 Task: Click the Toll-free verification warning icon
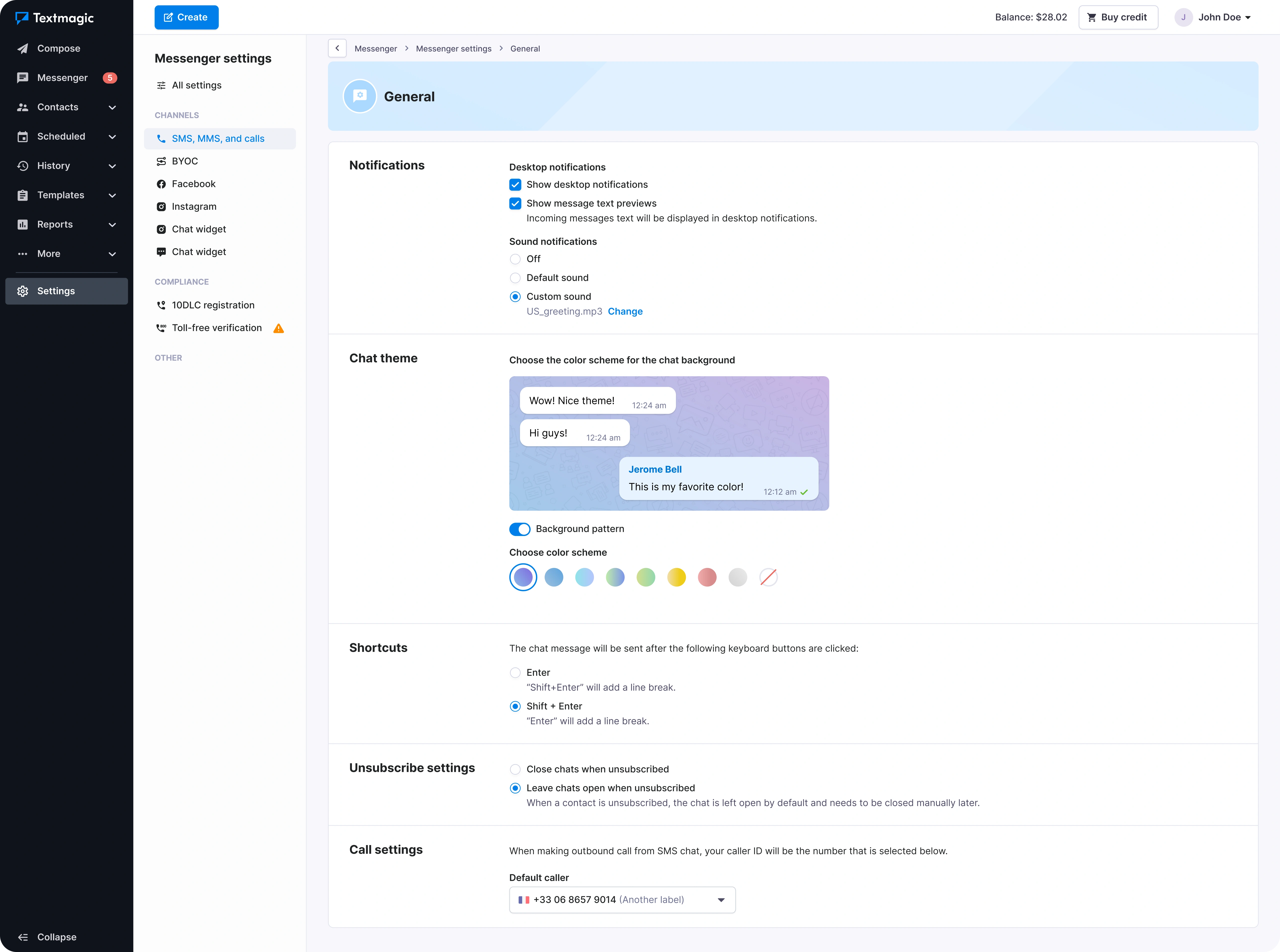coord(278,329)
